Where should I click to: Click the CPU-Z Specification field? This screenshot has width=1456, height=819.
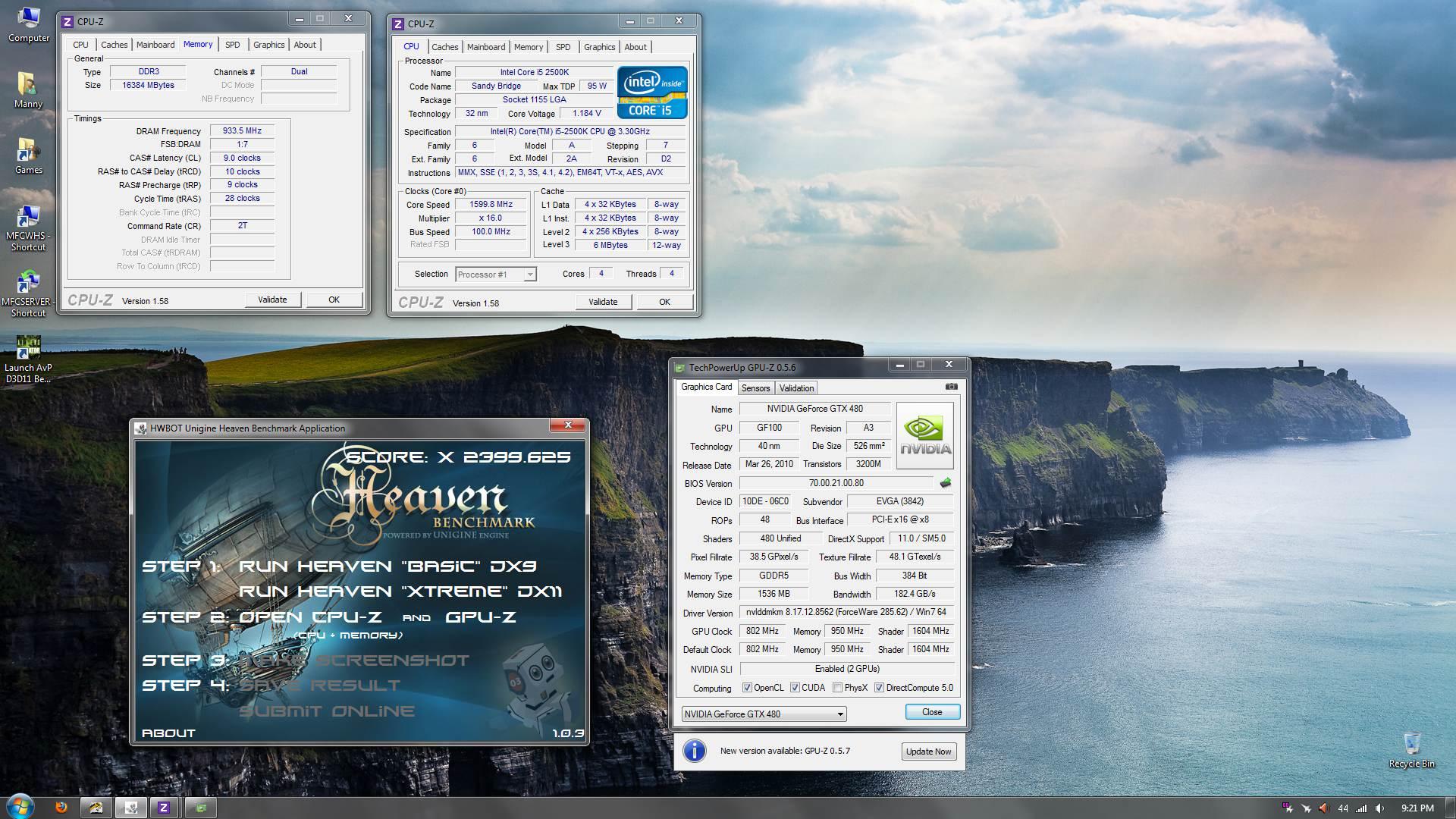click(x=570, y=131)
